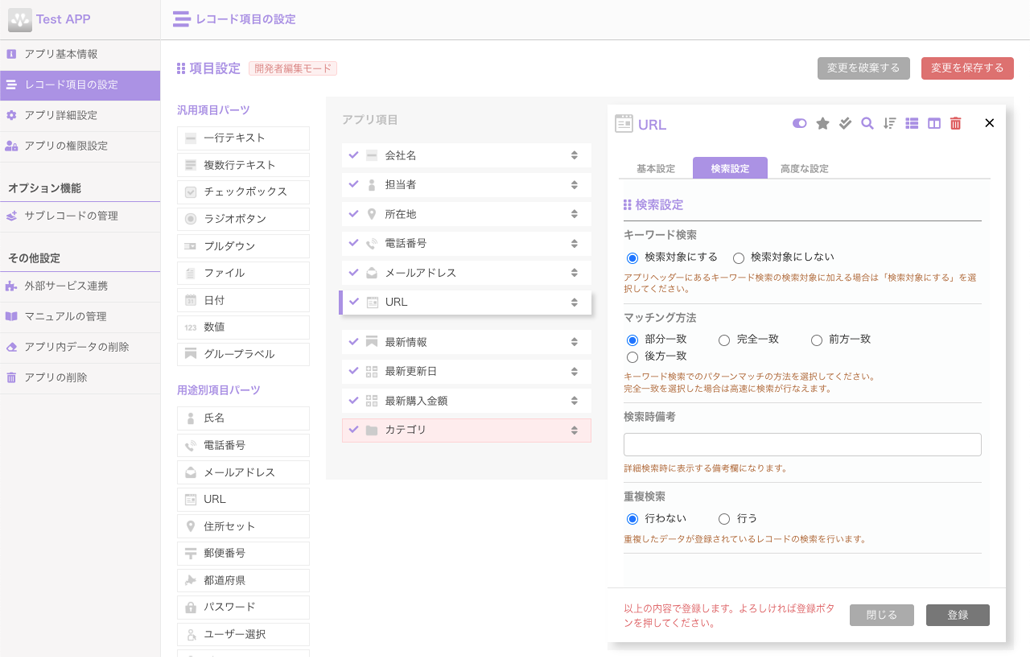This screenshot has height=657, width=1030.
Task: Open アプリ基本情報 in sidebar
Action: pyautogui.click(x=80, y=55)
